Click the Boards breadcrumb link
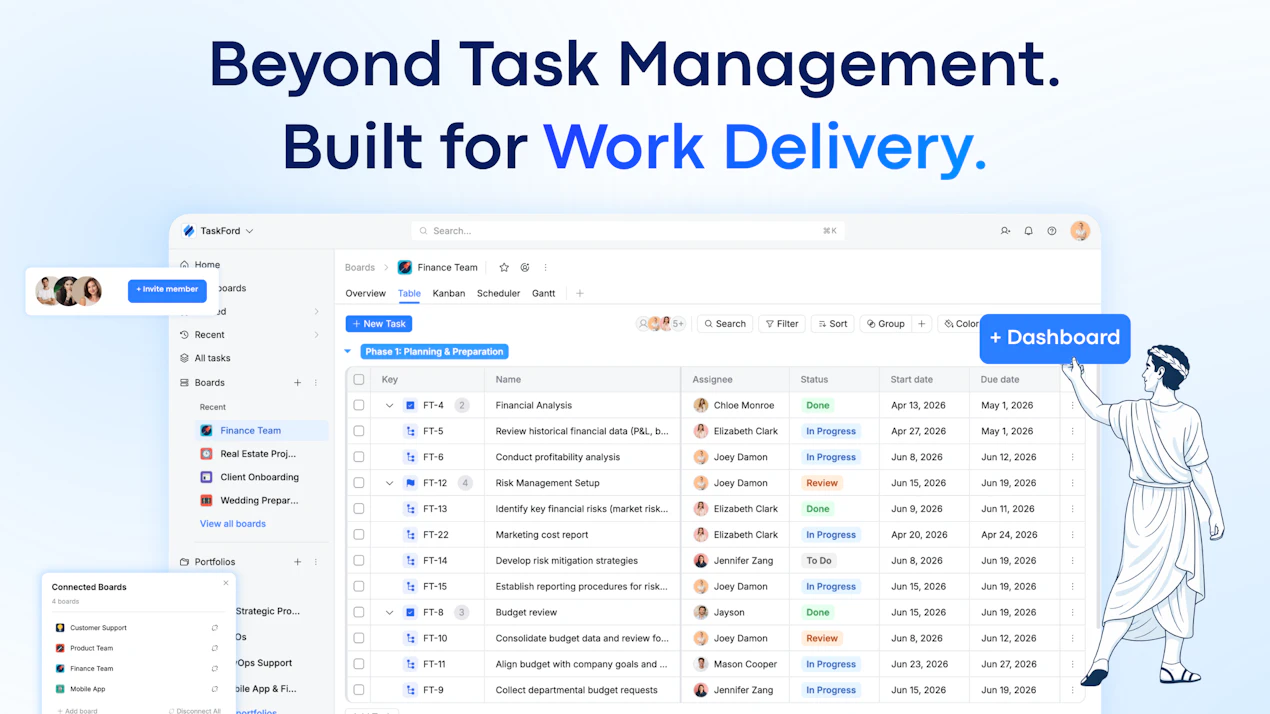 click(x=360, y=268)
